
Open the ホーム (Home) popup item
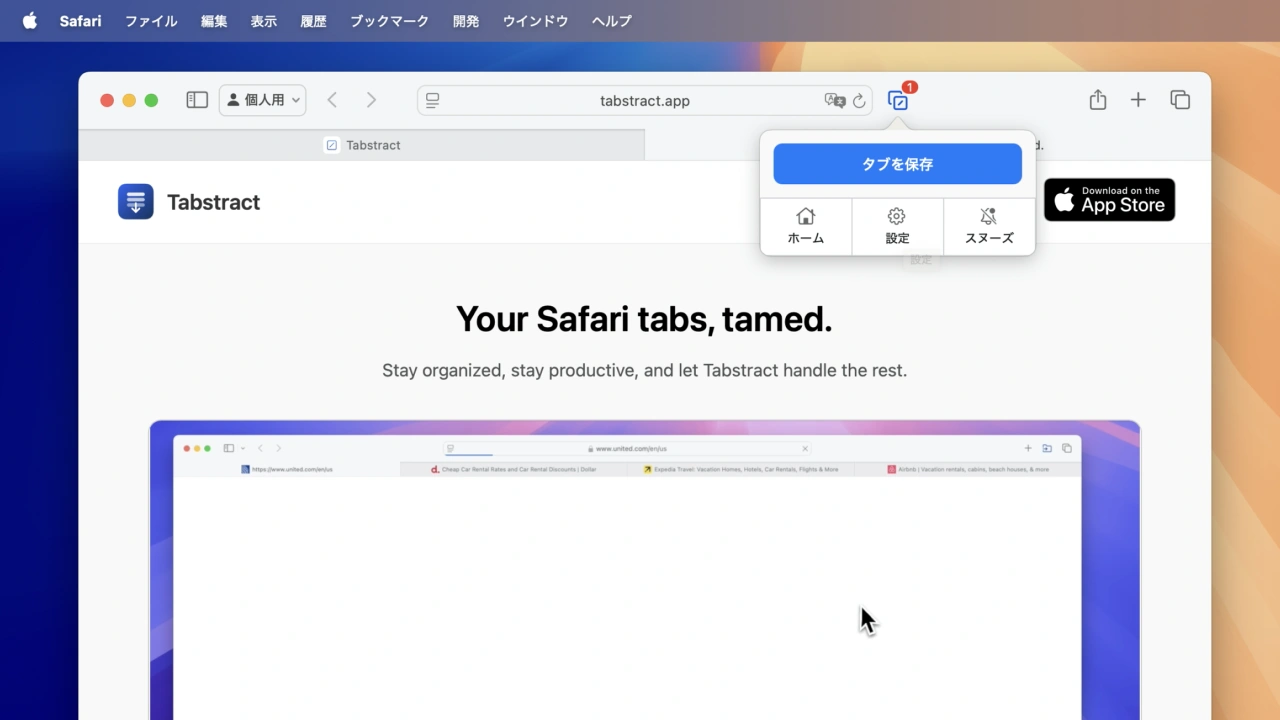[806, 226]
